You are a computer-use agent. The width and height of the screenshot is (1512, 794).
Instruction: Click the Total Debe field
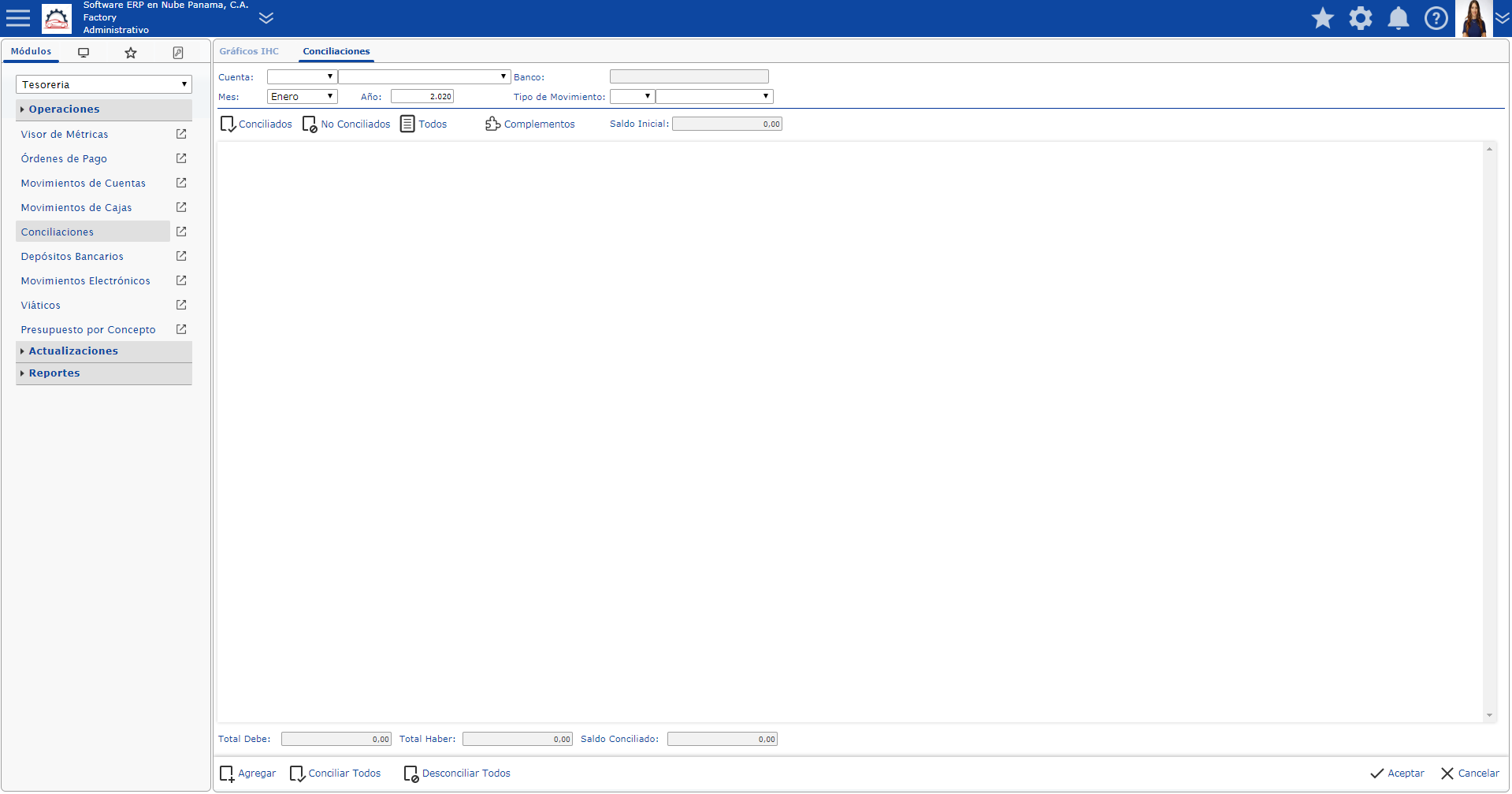336,739
